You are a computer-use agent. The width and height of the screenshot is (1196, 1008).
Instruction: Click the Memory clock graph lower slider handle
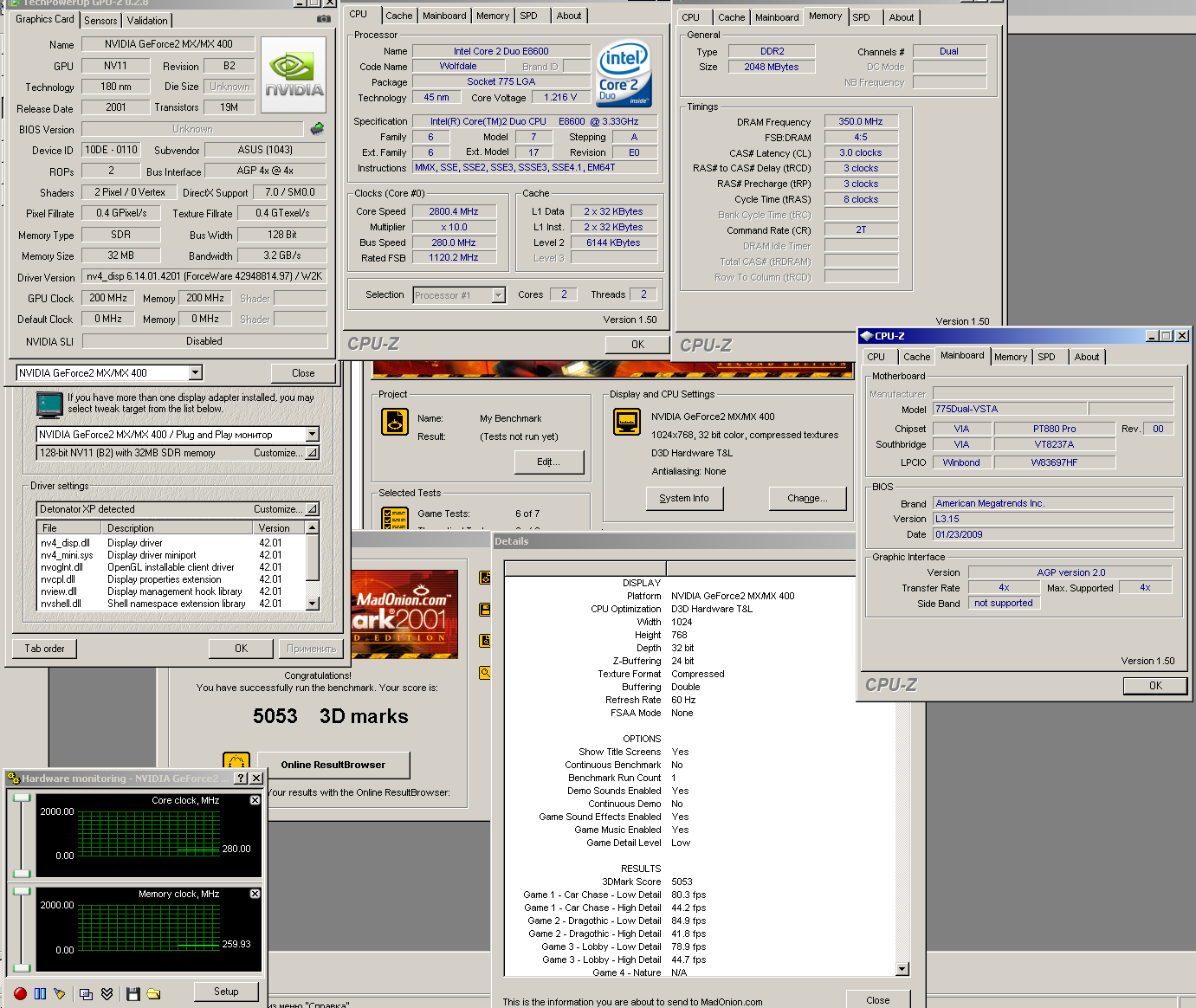click(x=23, y=967)
